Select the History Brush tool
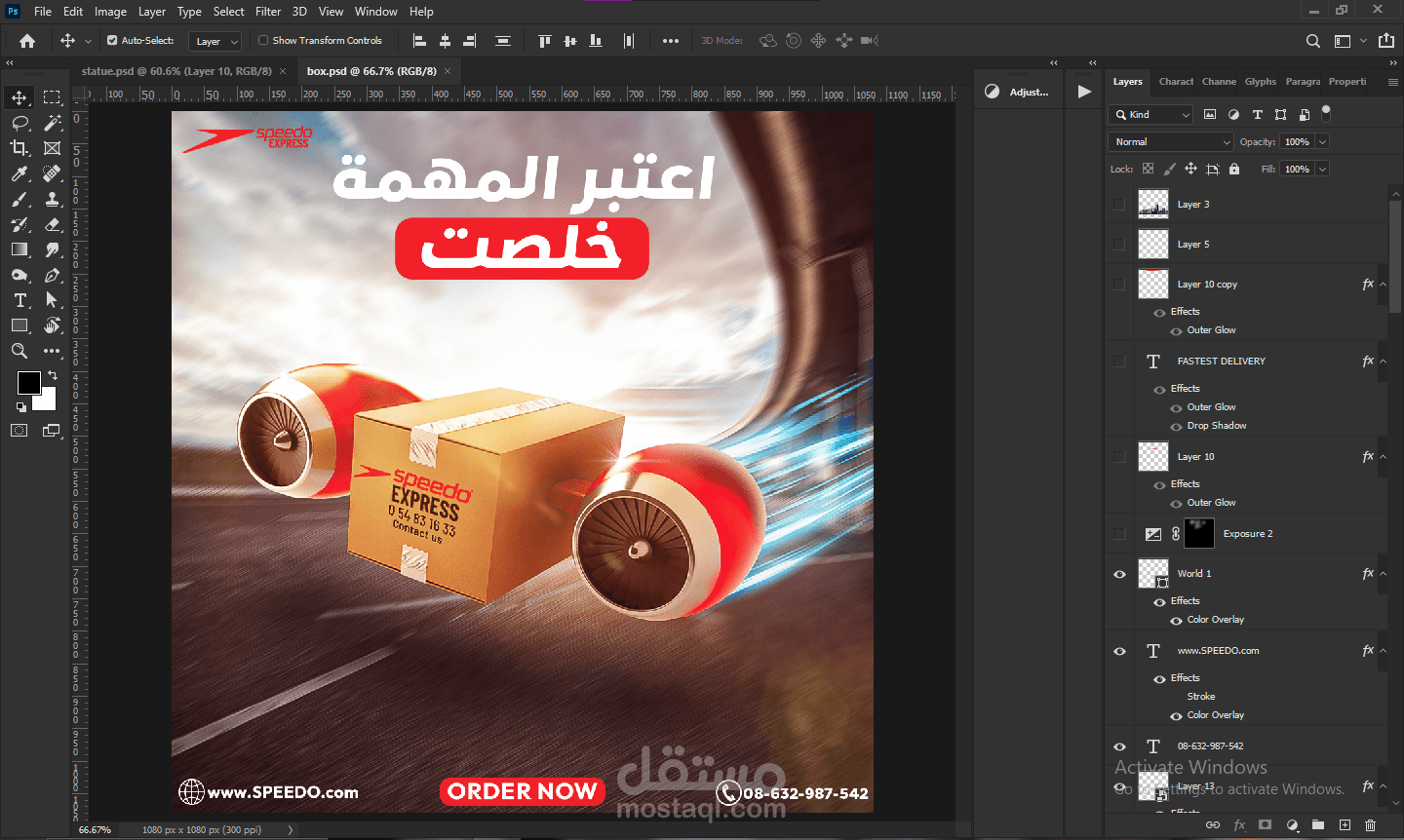The image size is (1404, 840). (19, 224)
